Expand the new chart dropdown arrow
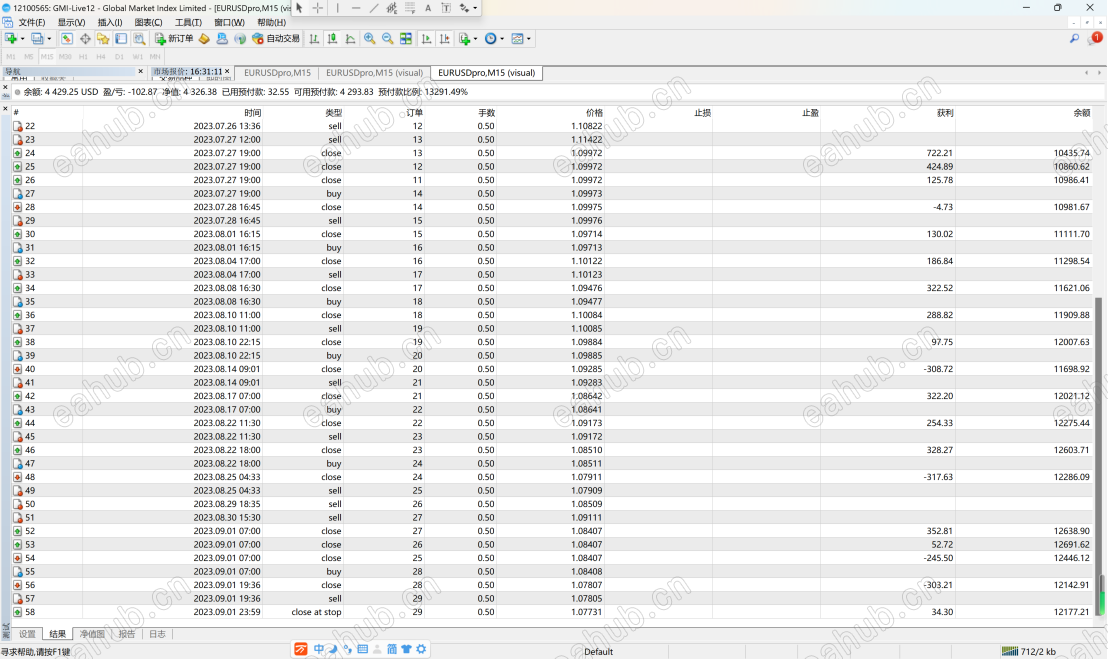Viewport: 1108px width, 659px height. coord(23,39)
